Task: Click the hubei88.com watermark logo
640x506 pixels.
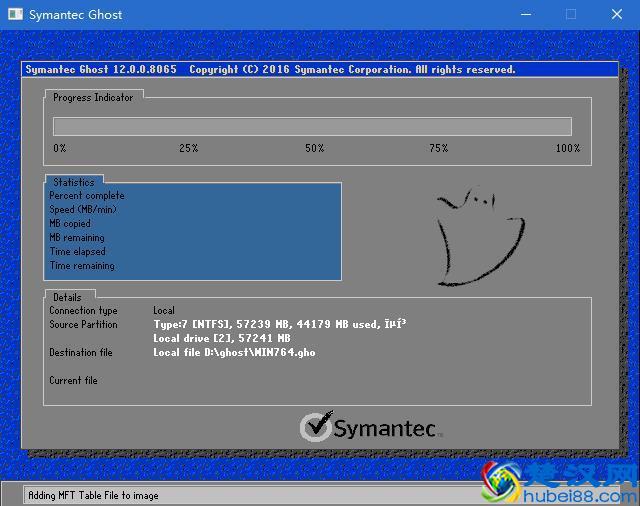Action: click(x=558, y=482)
